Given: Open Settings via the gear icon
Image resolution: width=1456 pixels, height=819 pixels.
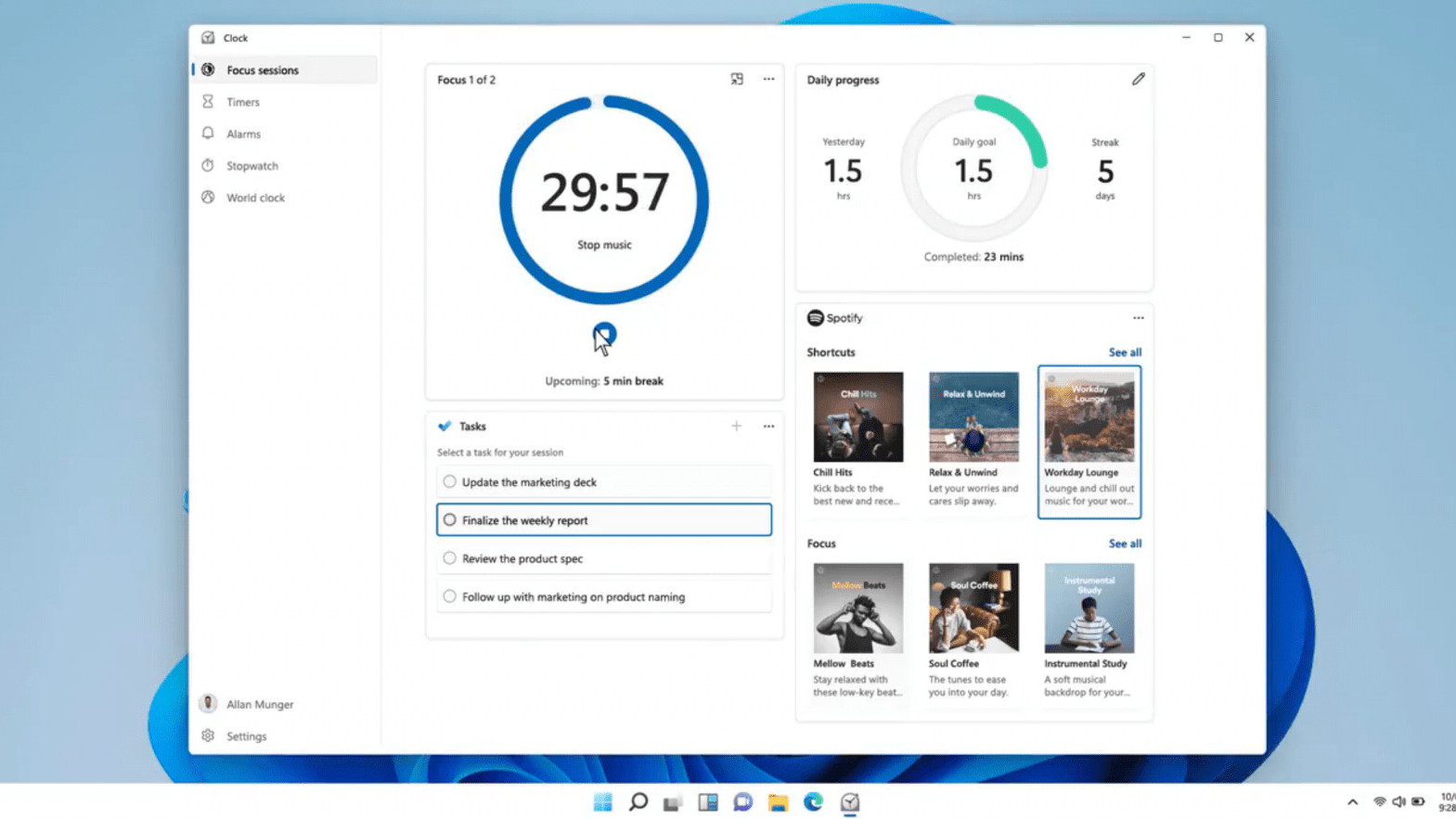Looking at the screenshot, I should 208,736.
